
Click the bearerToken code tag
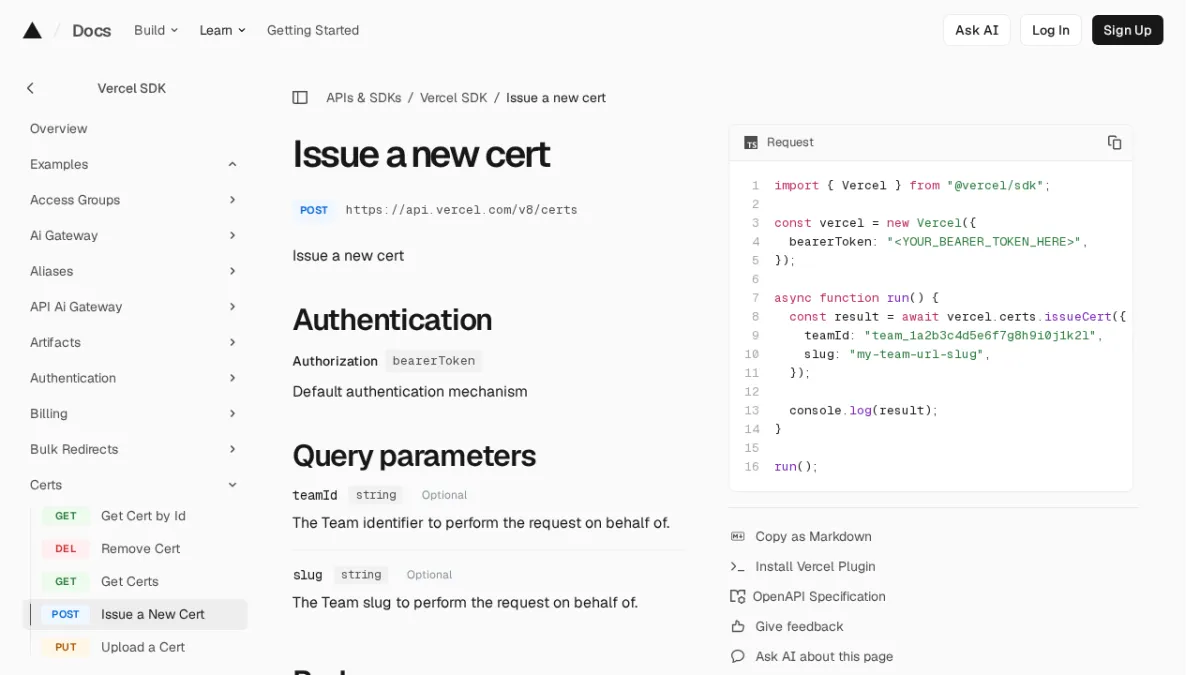click(433, 361)
